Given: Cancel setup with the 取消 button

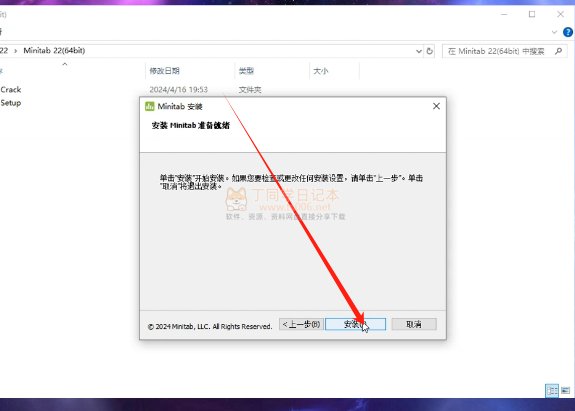Looking at the screenshot, I should coord(414,324).
